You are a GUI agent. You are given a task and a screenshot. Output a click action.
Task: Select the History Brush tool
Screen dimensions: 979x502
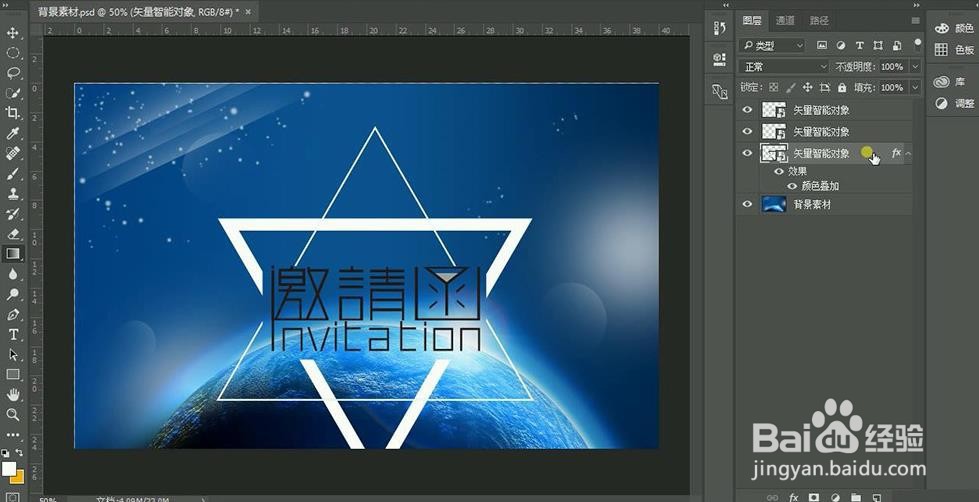(x=12, y=214)
